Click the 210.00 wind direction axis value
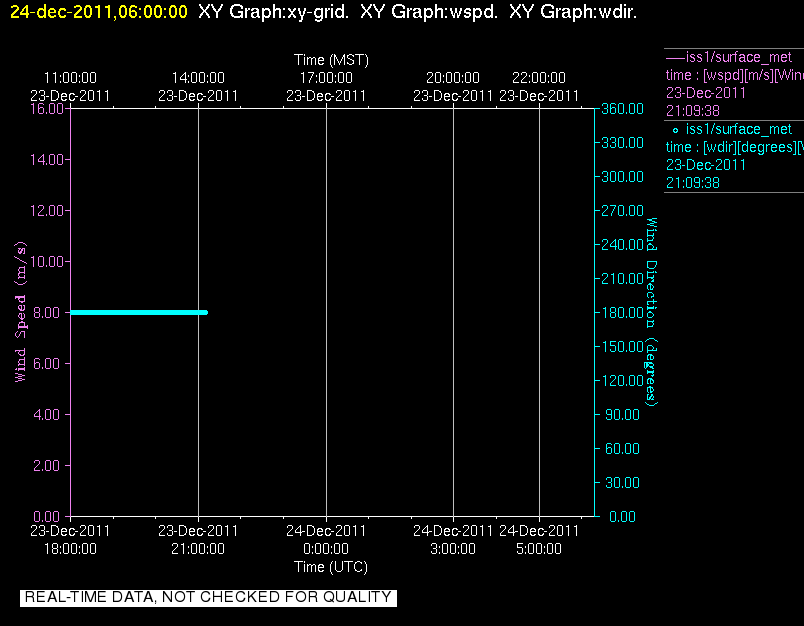804x626 pixels. tap(622, 278)
